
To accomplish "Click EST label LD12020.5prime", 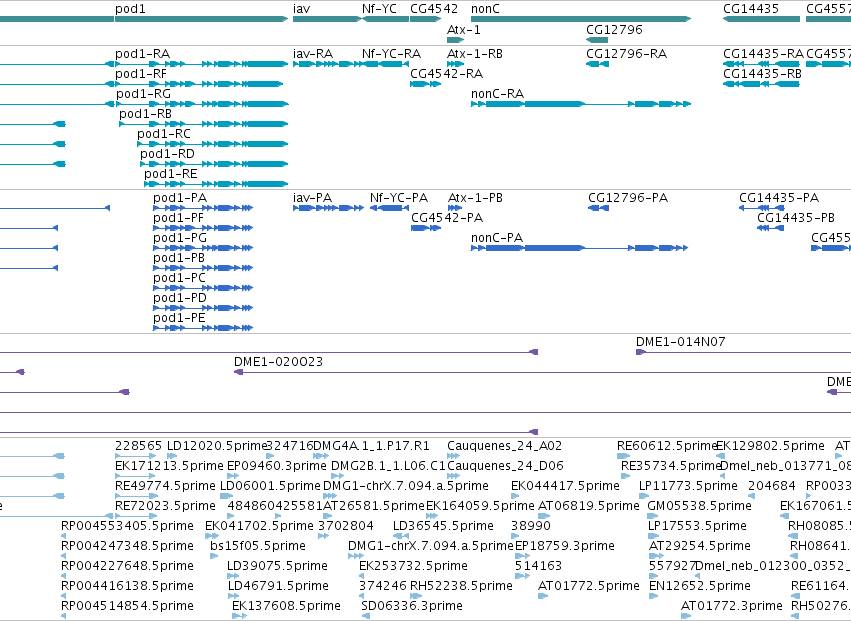I will (217, 446).
